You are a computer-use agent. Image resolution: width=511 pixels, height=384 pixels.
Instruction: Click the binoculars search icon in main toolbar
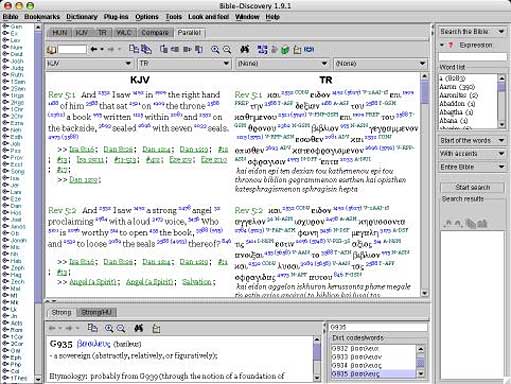coord(245,49)
